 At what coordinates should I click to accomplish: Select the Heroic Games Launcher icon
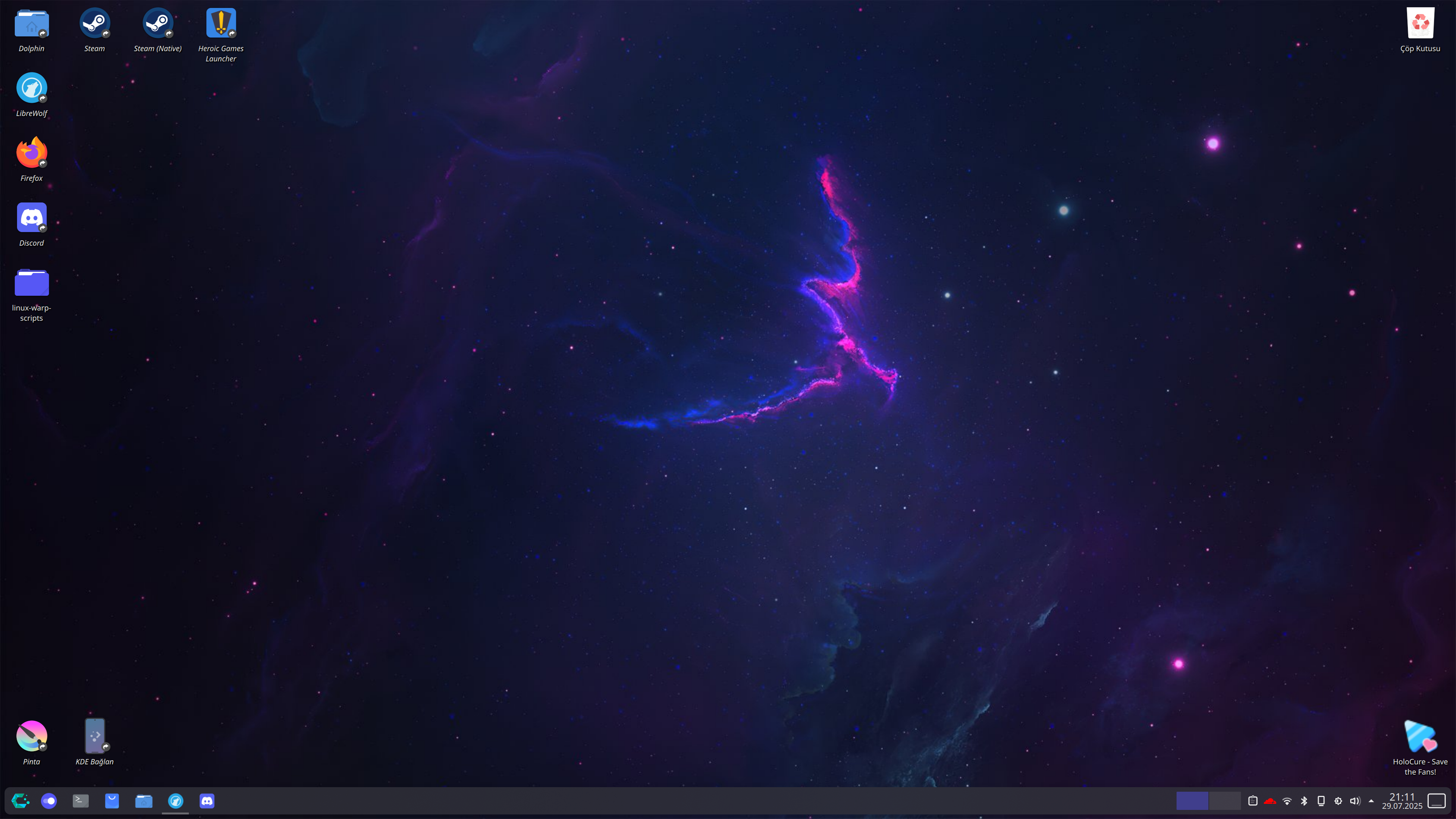tap(221, 35)
